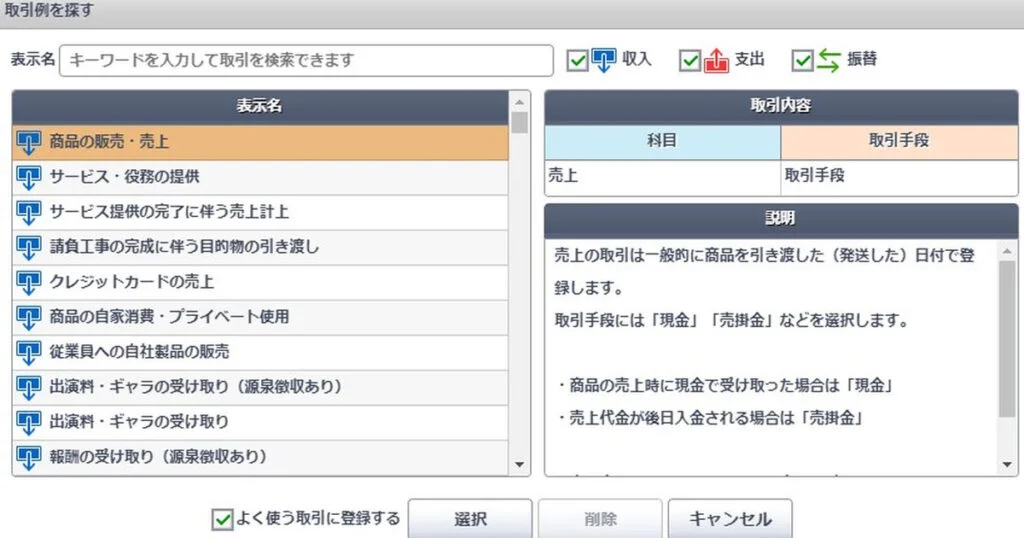Click income icon beside 出演料・ギャラの受け取り（源泉徴収あり）
The image size is (1024, 538).
[29, 387]
